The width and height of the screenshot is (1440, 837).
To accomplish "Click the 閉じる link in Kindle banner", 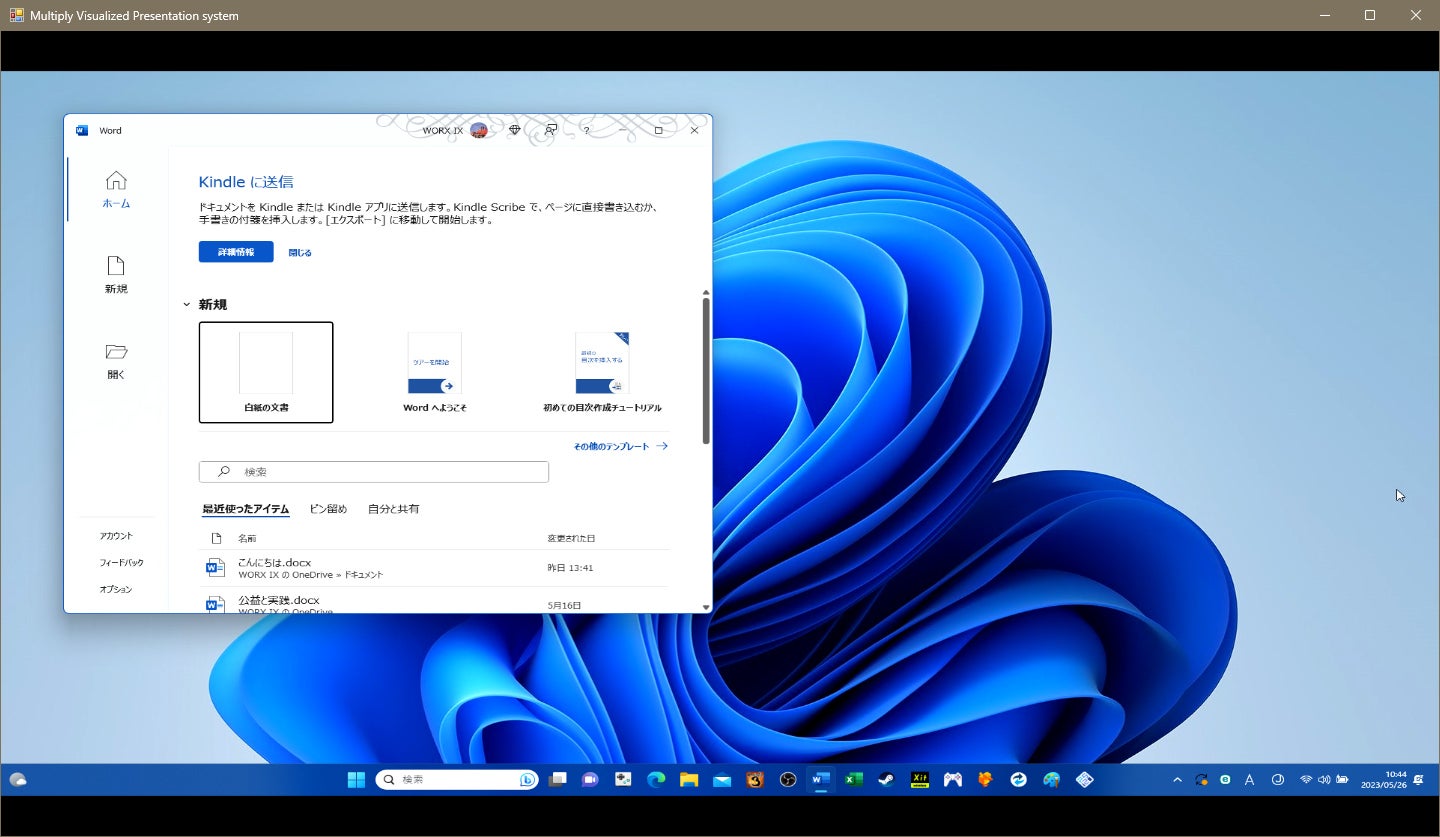I will pyautogui.click(x=300, y=253).
